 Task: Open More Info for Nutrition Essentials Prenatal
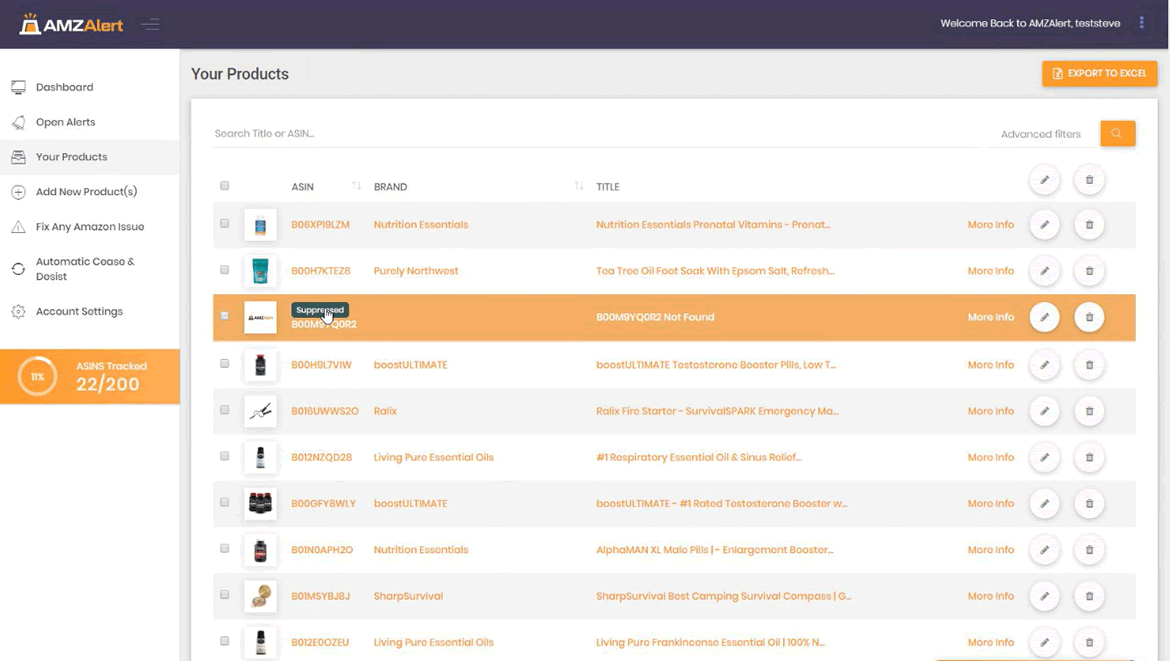click(990, 225)
